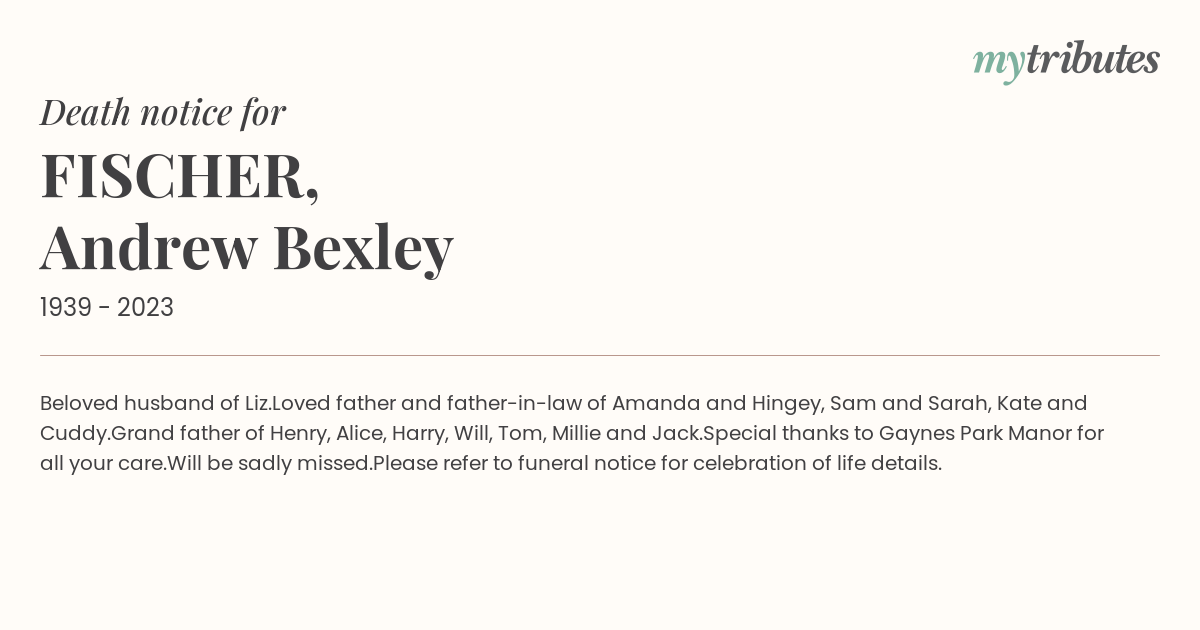
Task: Click the death year 2023
Action: pos(145,308)
